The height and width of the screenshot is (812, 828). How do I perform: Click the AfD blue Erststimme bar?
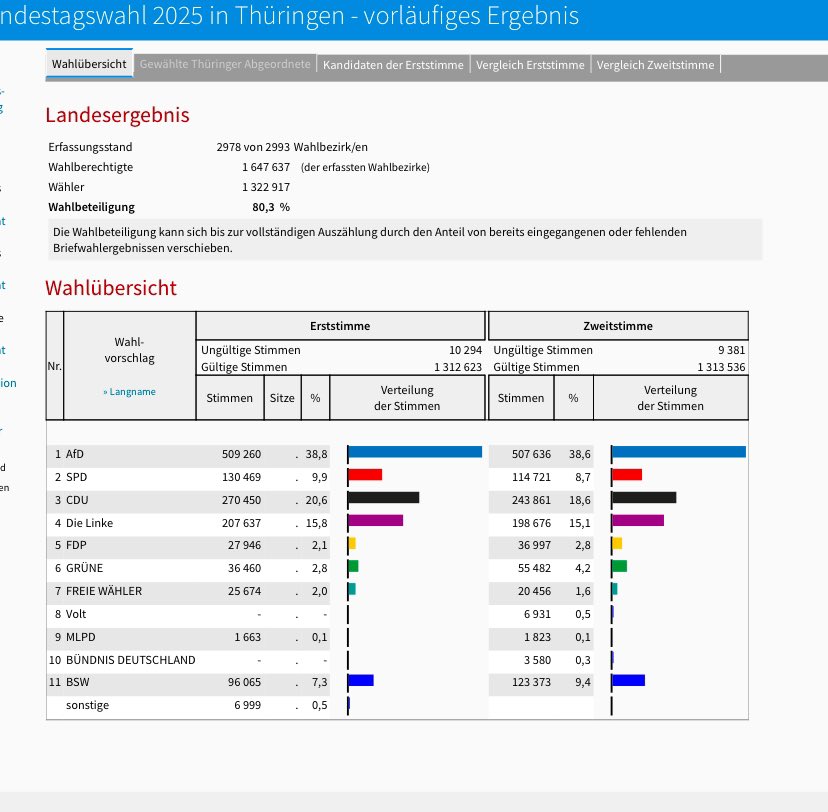[415, 452]
